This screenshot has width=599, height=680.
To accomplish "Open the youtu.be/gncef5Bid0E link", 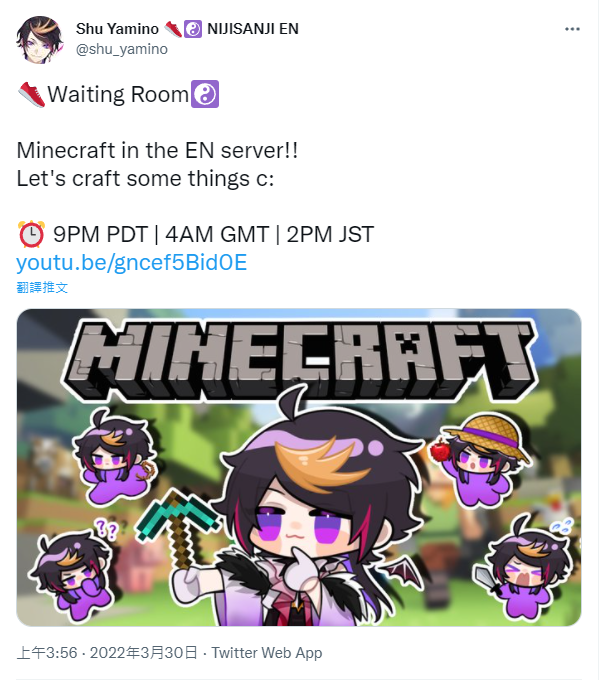I will 132,262.
